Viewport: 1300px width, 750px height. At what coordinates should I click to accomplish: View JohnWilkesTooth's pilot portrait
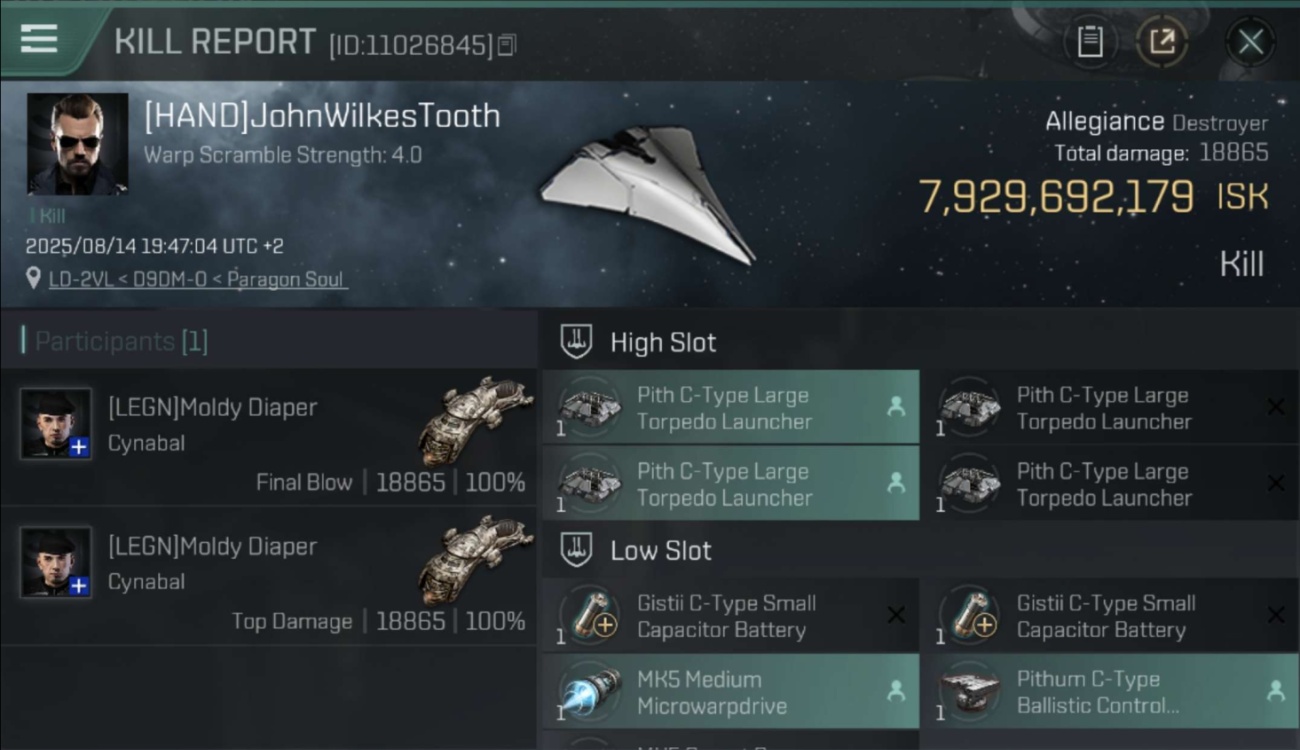pyautogui.click(x=77, y=143)
